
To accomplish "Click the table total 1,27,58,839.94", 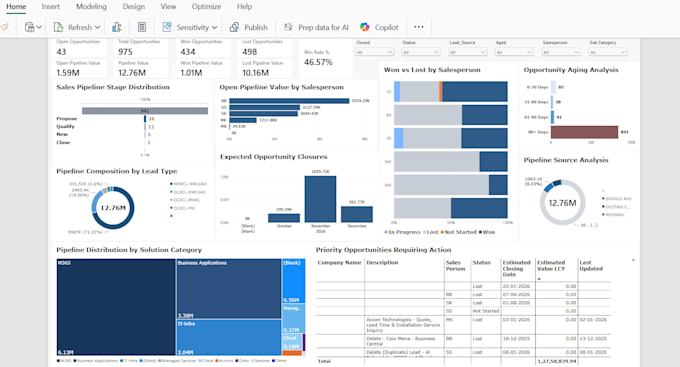I will point(556,361).
